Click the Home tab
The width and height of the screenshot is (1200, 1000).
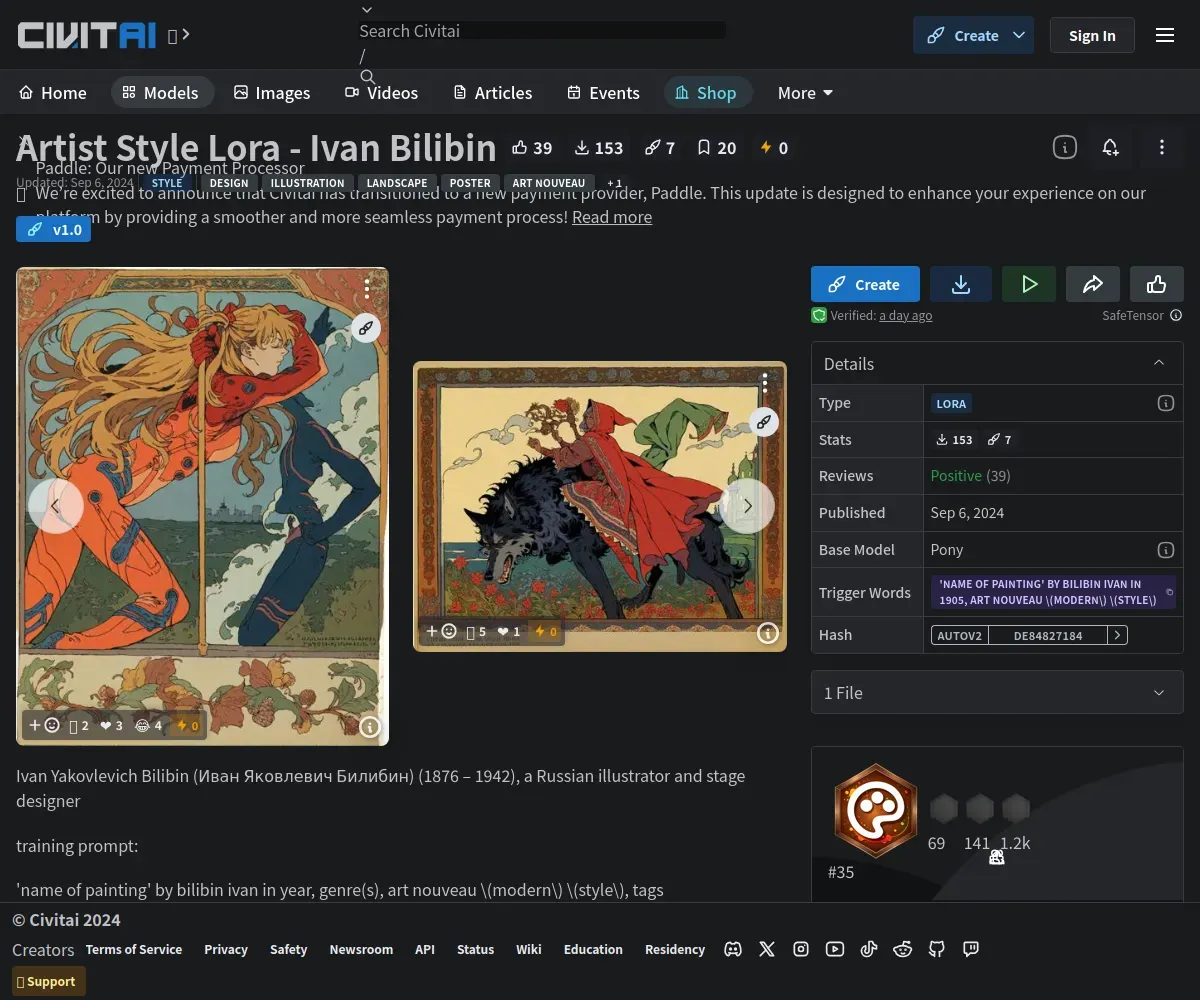click(x=53, y=93)
